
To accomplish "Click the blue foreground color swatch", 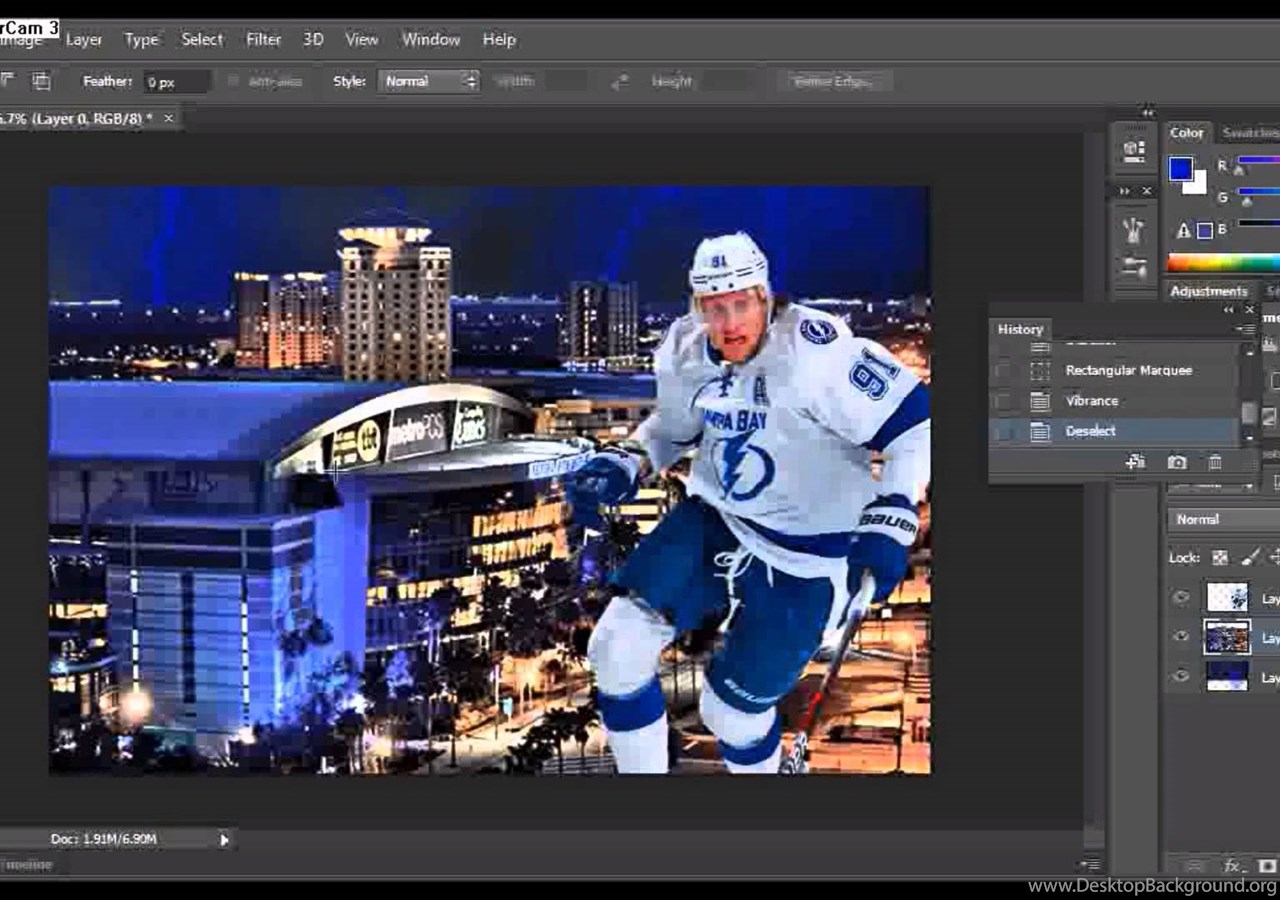I will (x=1181, y=168).
